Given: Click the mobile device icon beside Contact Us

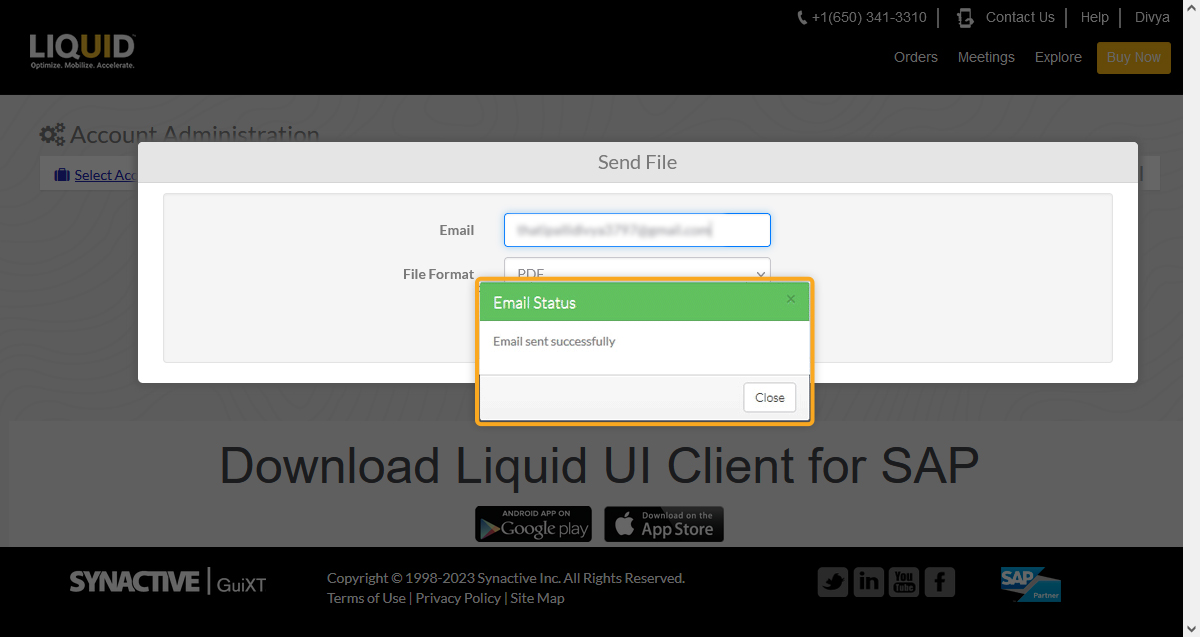Looking at the screenshot, I should click(x=965, y=17).
